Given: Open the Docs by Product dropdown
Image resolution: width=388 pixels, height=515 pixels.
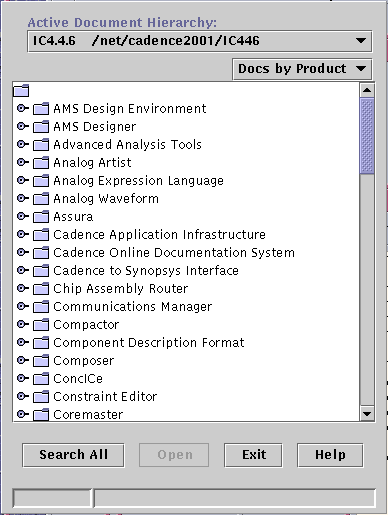Looking at the screenshot, I should coord(302,69).
